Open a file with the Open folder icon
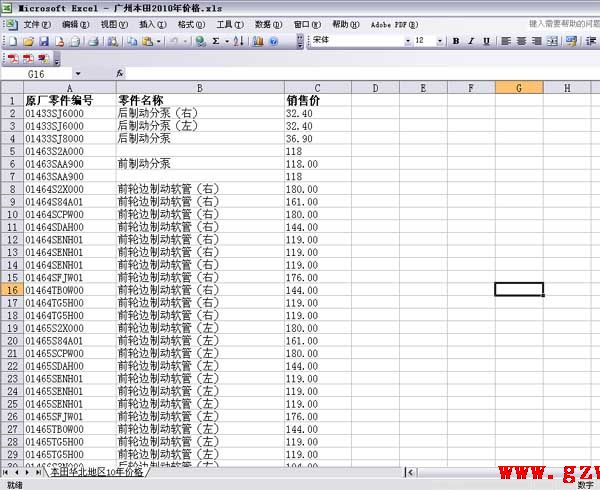This screenshot has height=490, width=600. pos(28,41)
